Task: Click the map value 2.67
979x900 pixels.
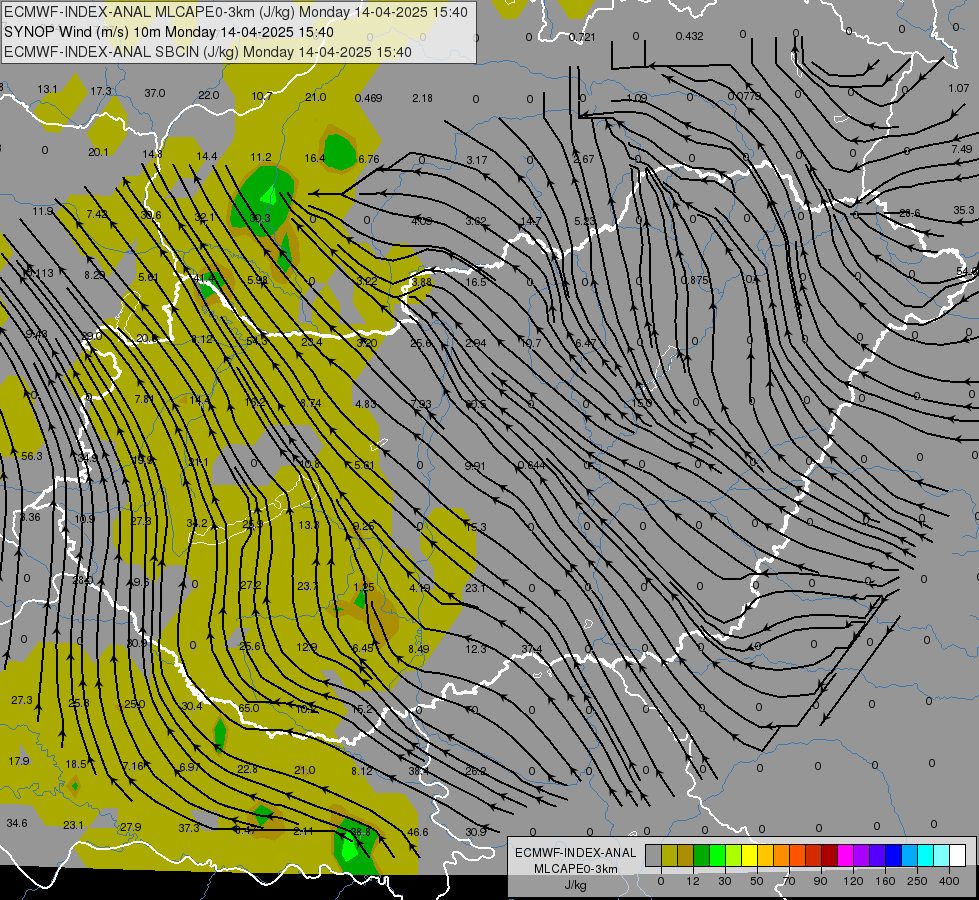Action: [584, 159]
